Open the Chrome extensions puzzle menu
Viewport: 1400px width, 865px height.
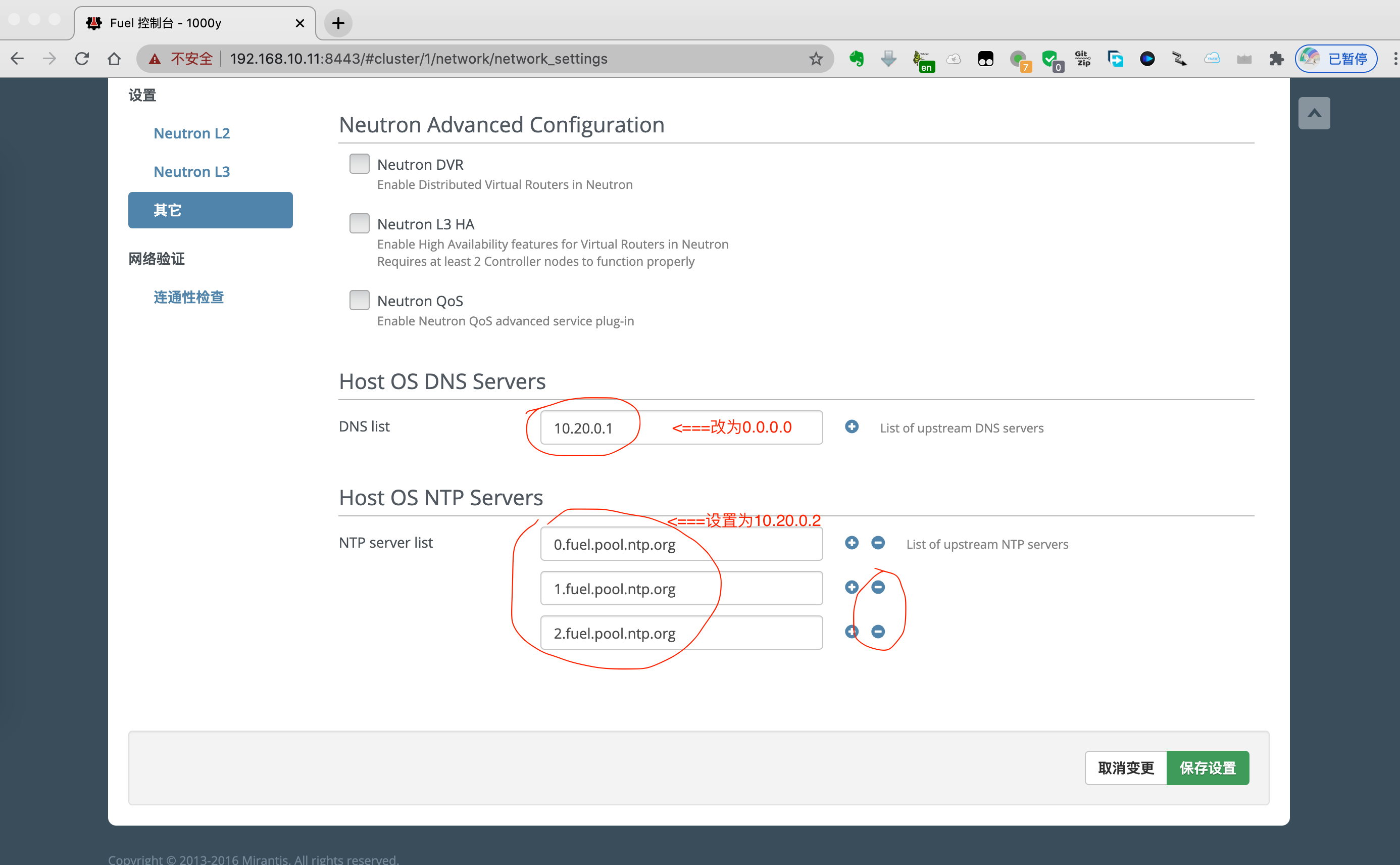click(x=1276, y=58)
